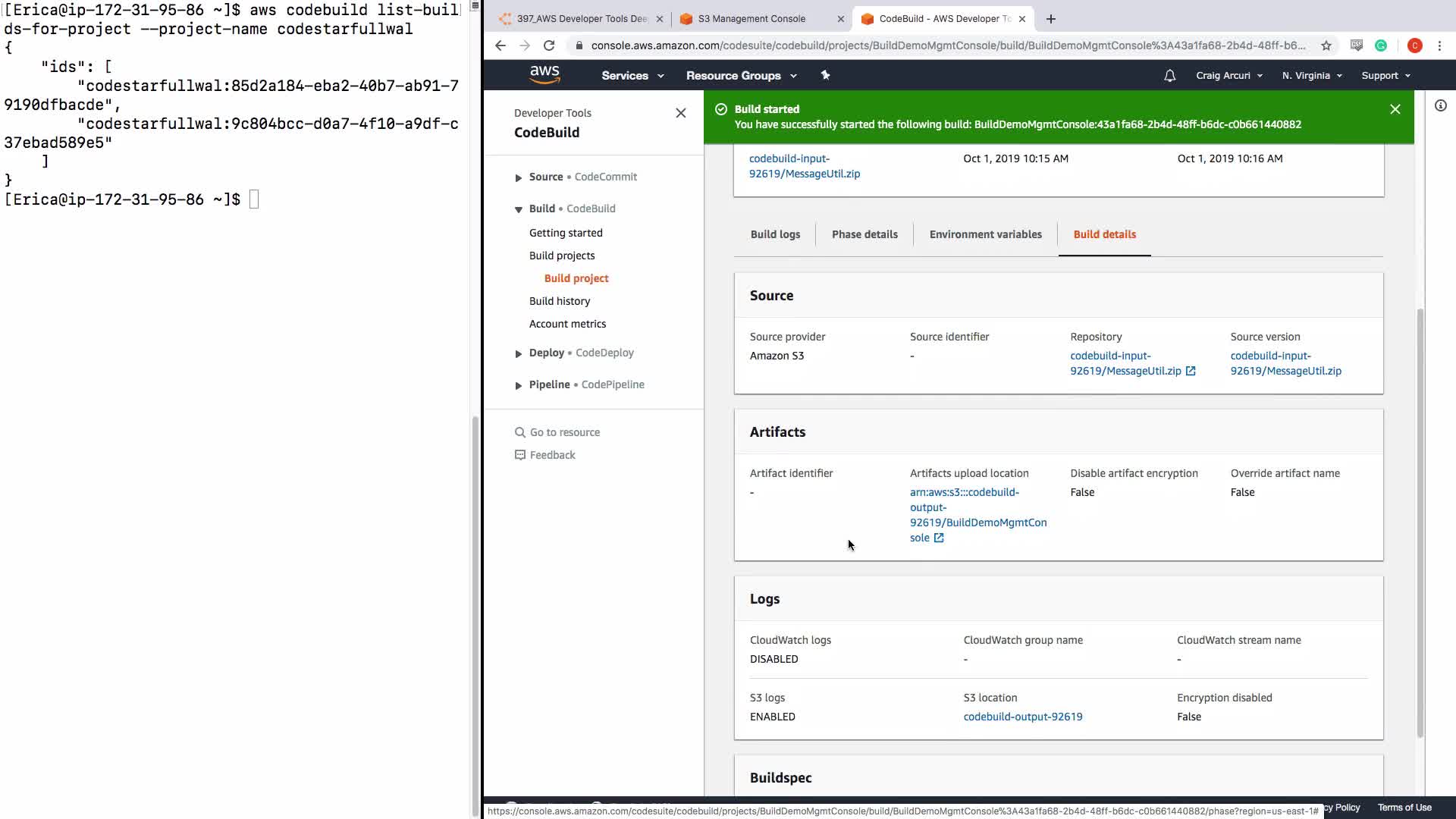Expand the Pipeline CodePipeline section

coord(519,385)
